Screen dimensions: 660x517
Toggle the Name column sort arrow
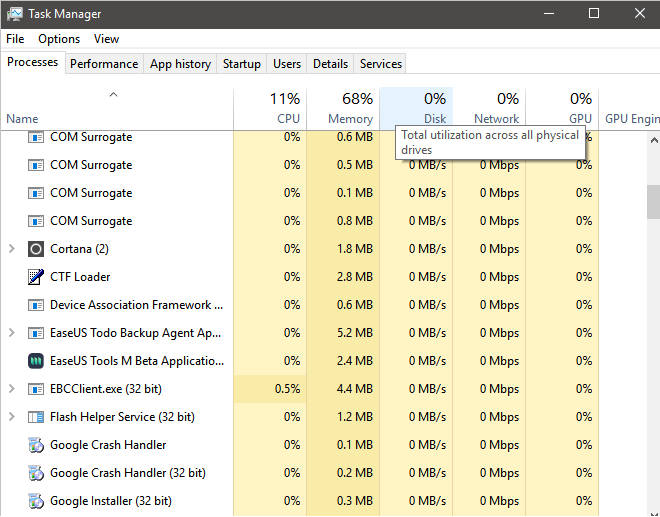[x=113, y=95]
